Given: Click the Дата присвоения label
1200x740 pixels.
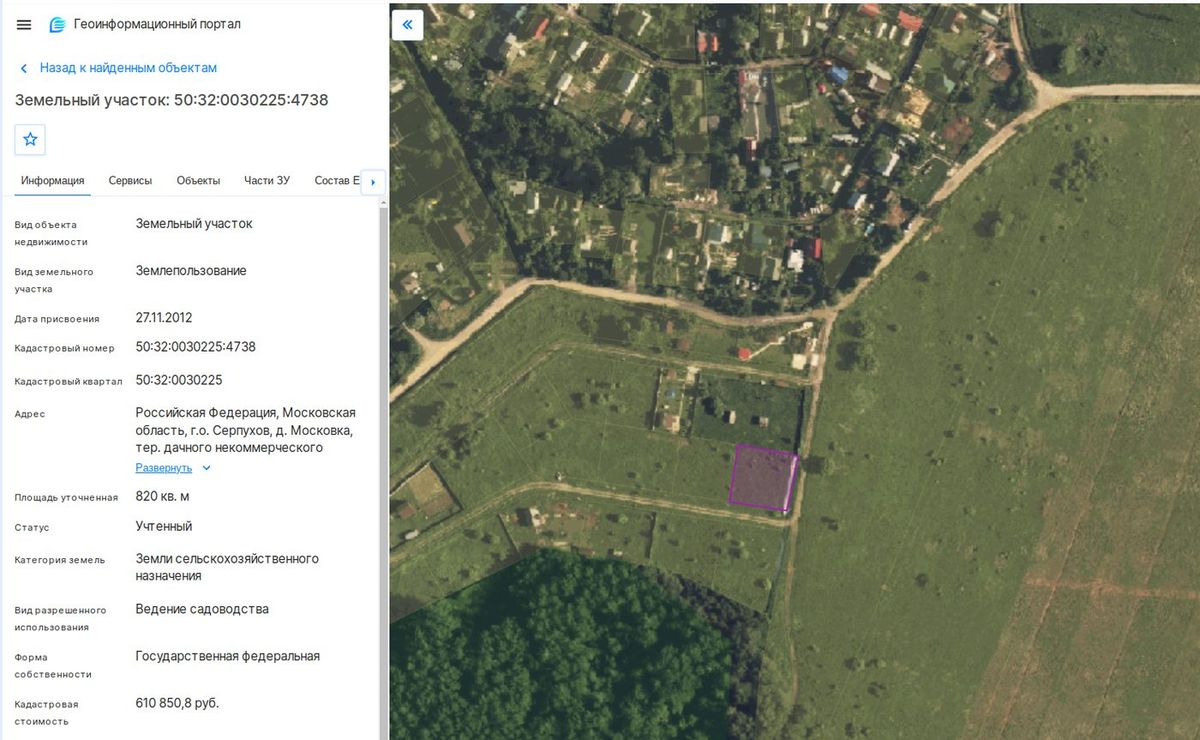Looking at the screenshot, I should click(57, 319).
